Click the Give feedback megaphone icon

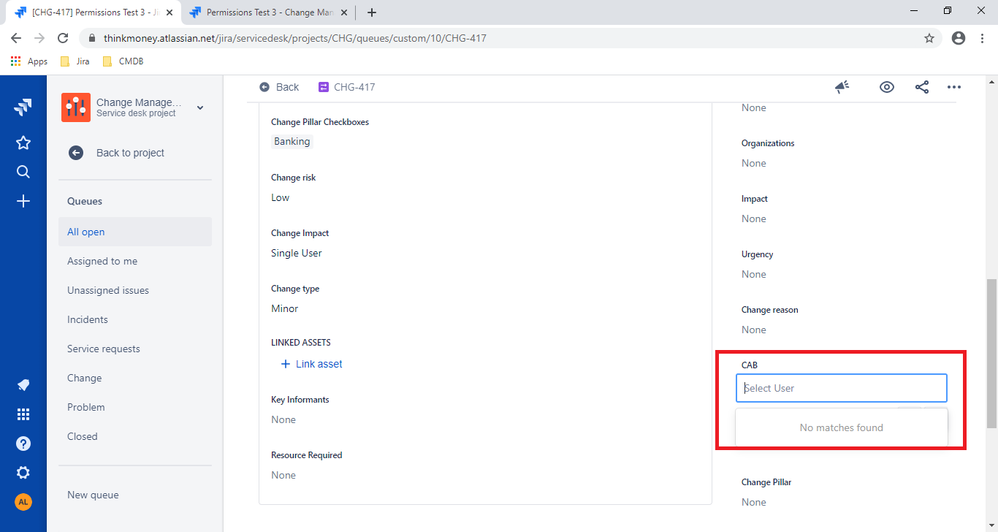pos(842,87)
